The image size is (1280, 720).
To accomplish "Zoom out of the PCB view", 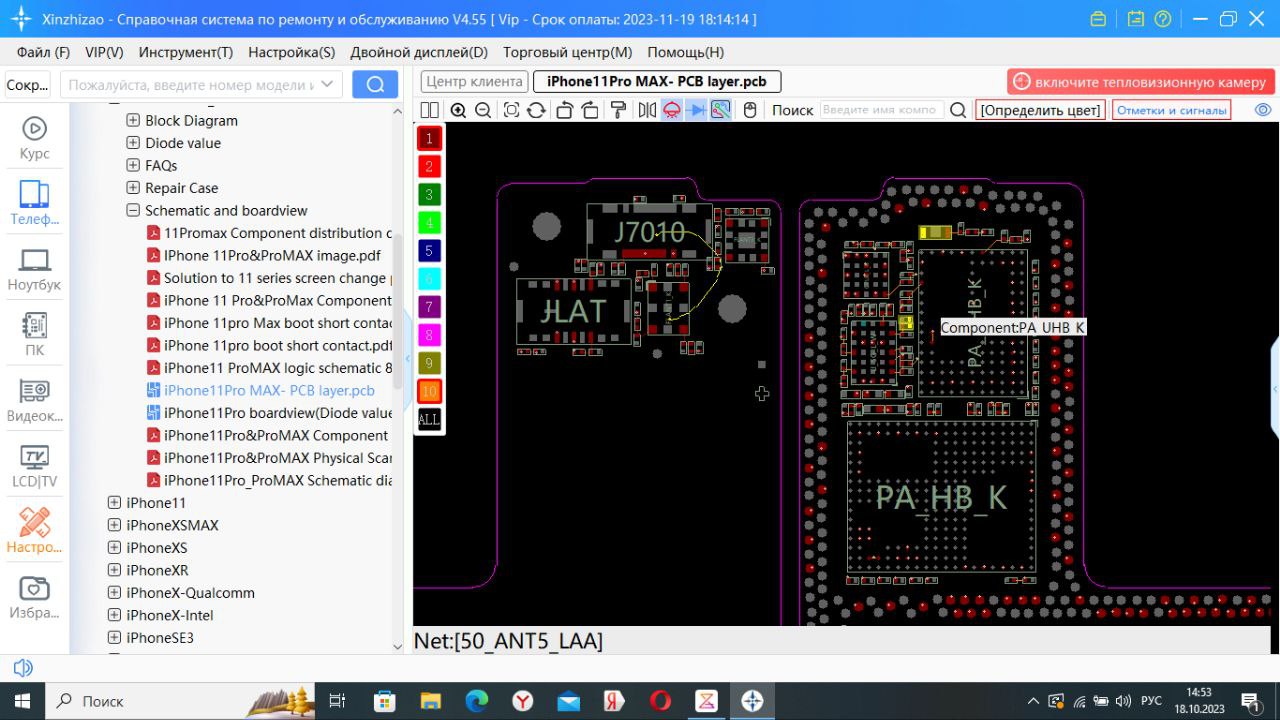I will [x=483, y=110].
